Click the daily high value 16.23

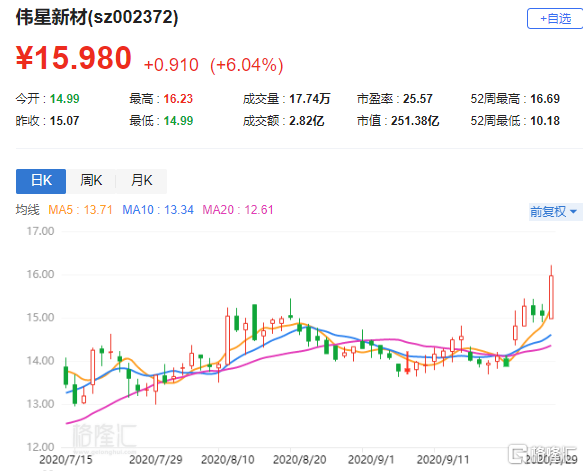coord(178,99)
